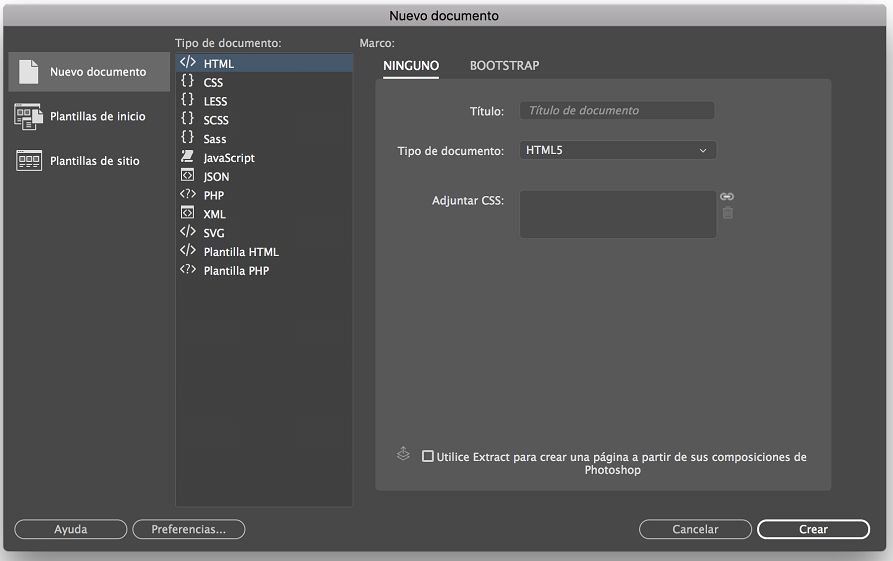
Task: Click the Plantilla PHP bracket icon
Action: 187,269
